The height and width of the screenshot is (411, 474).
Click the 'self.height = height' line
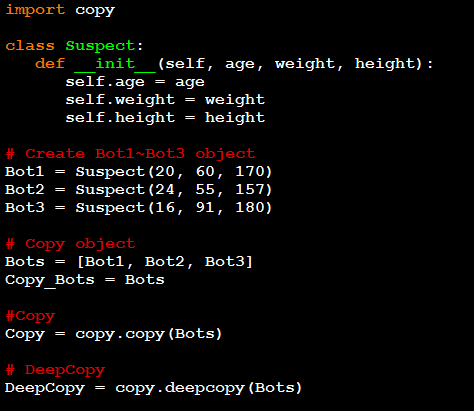[x=165, y=118]
